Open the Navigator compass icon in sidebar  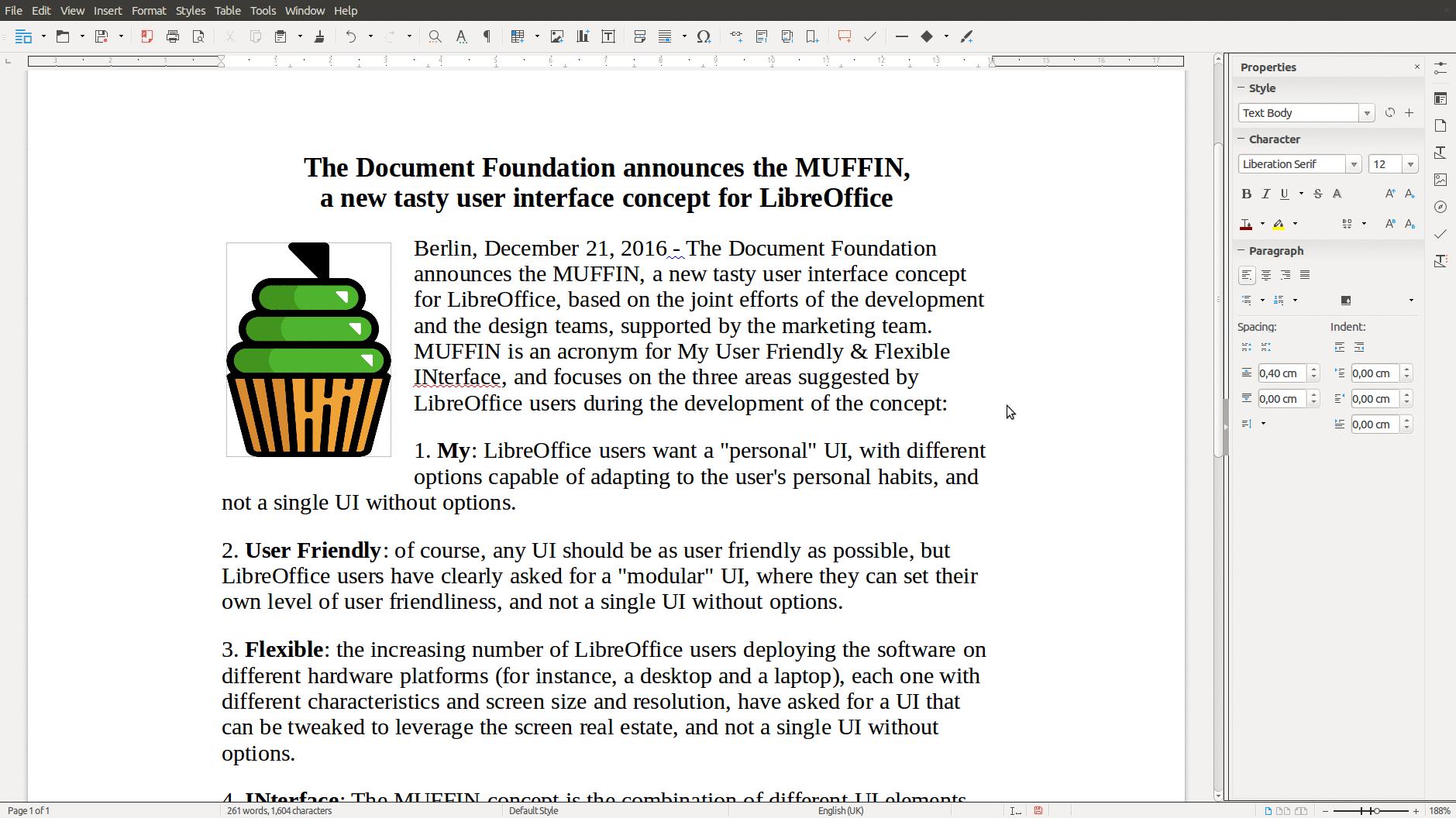coord(1441,207)
